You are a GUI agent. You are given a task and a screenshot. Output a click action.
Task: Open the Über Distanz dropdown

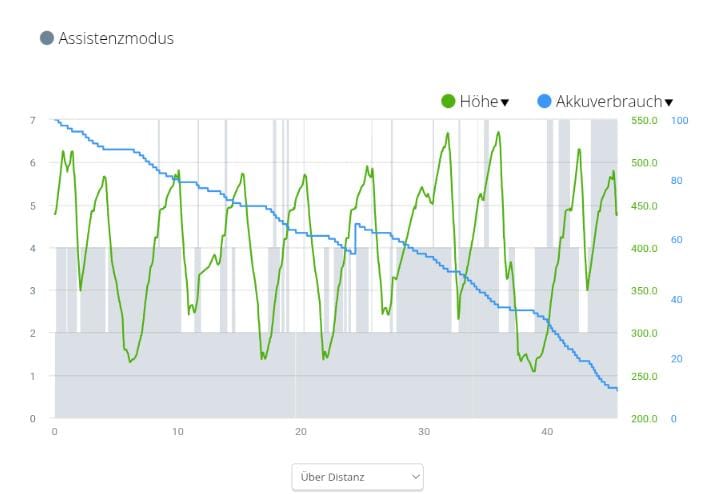tap(357, 477)
